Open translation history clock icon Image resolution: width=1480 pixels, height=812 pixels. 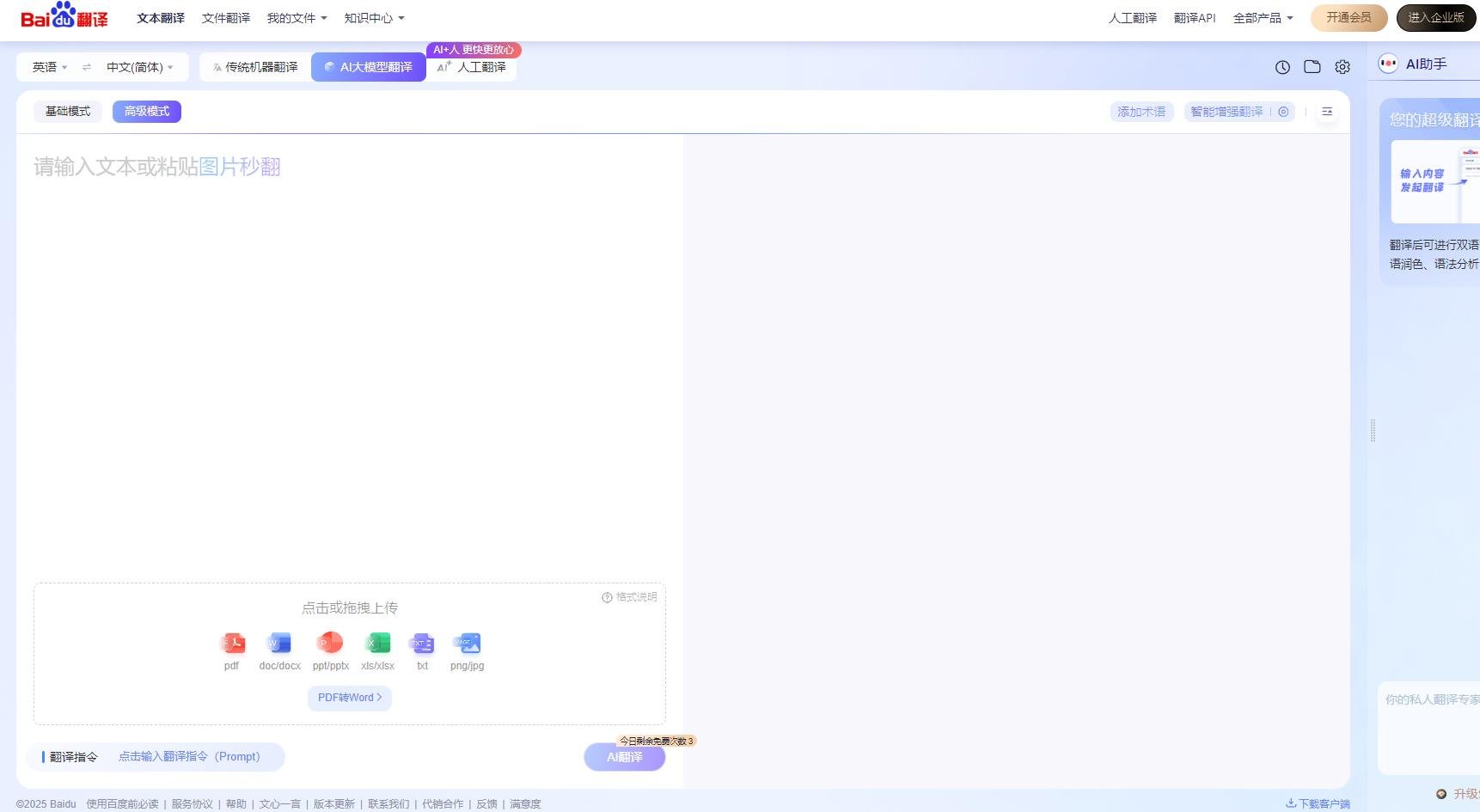pyautogui.click(x=1282, y=67)
